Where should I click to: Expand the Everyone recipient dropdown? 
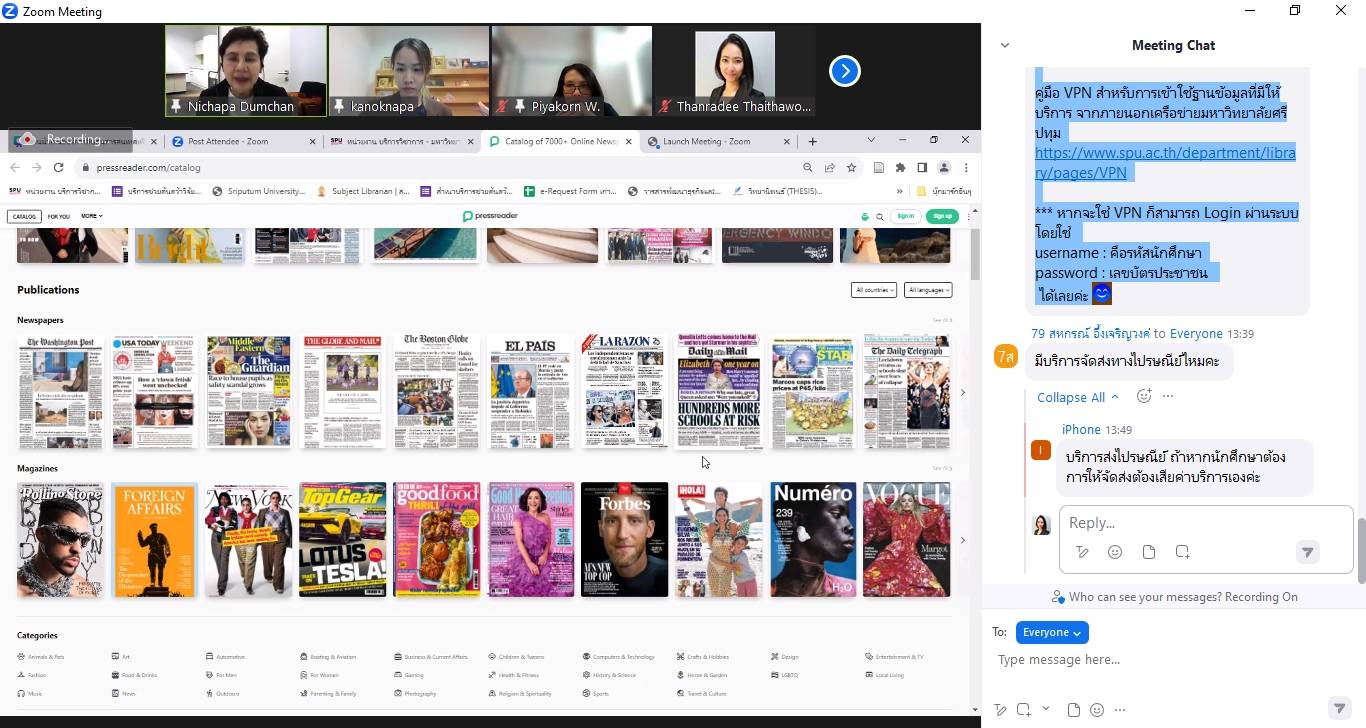pos(1052,632)
